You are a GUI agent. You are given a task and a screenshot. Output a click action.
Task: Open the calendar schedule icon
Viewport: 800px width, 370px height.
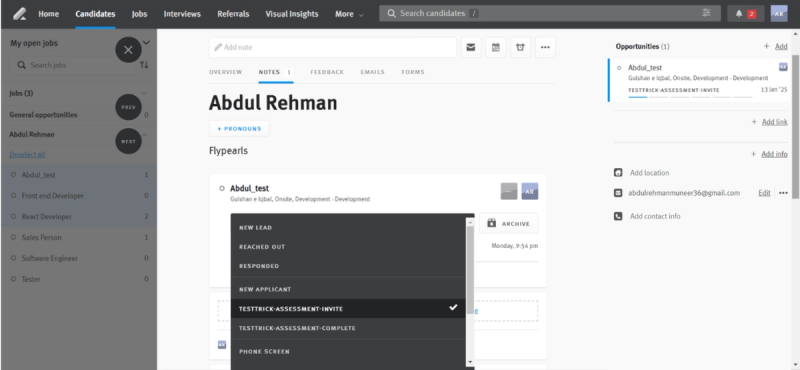[495, 47]
